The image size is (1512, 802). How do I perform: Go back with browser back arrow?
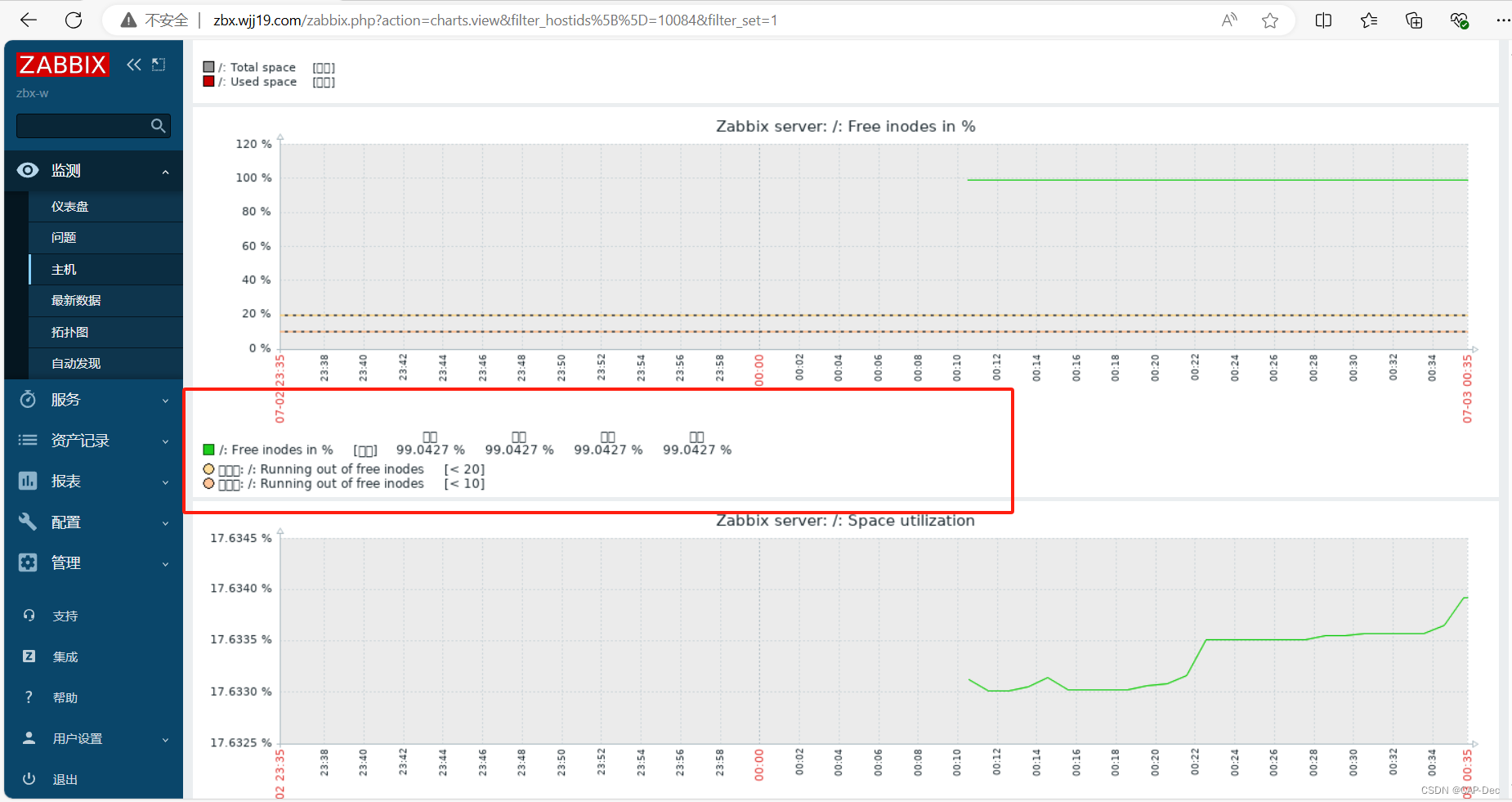click(29, 20)
